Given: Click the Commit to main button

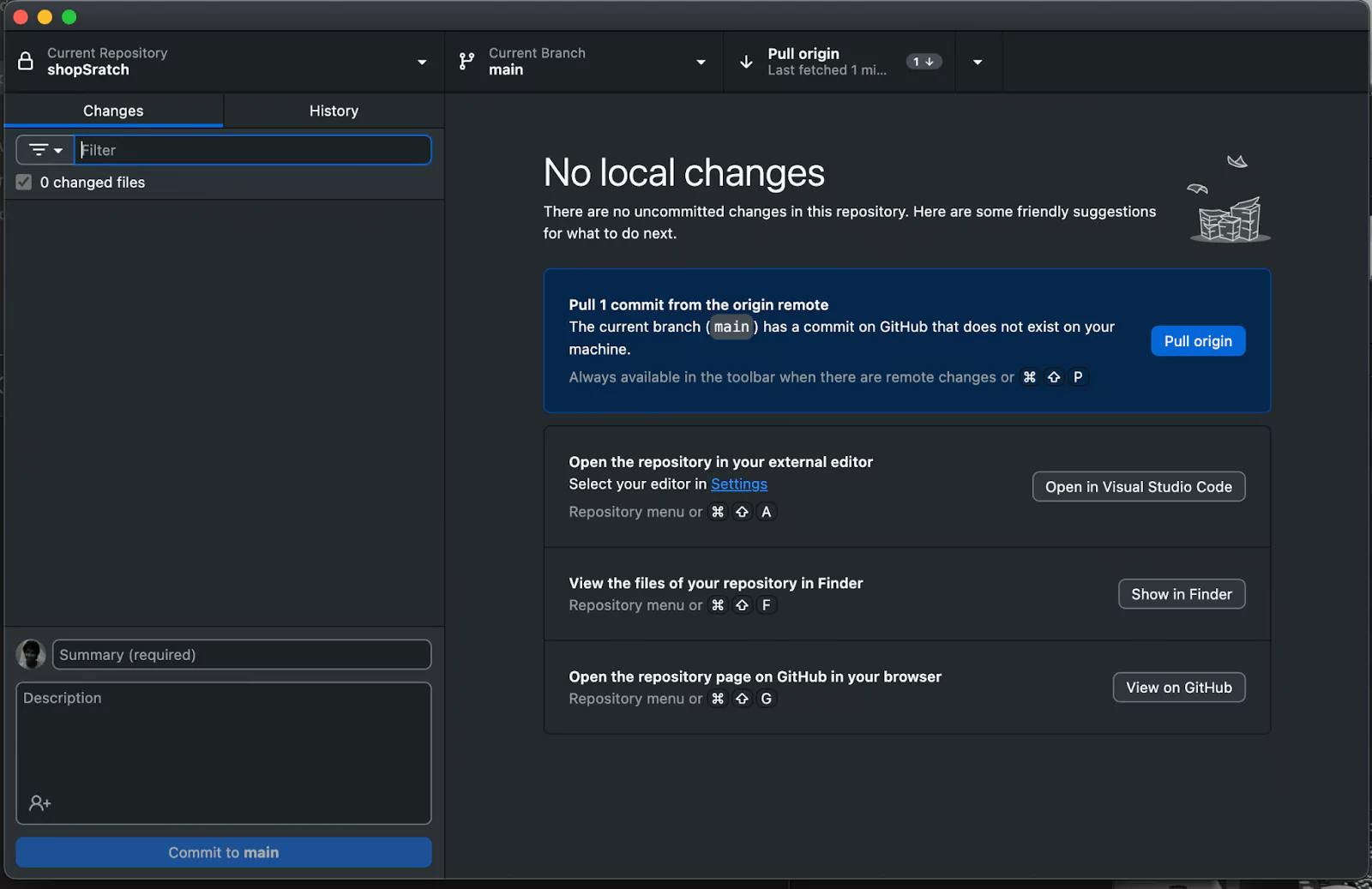Looking at the screenshot, I should (224, 852).
